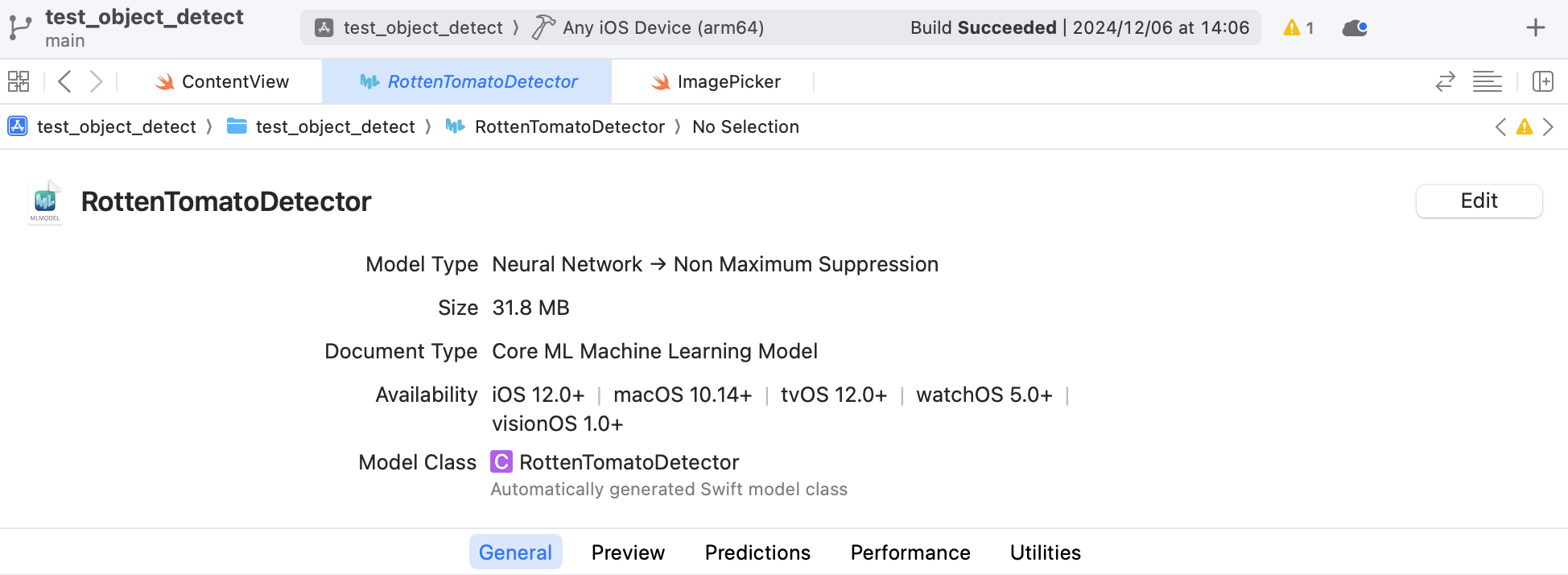
Task: Open the RottenTomatoDetector model class link
Action: coord(629,462)
